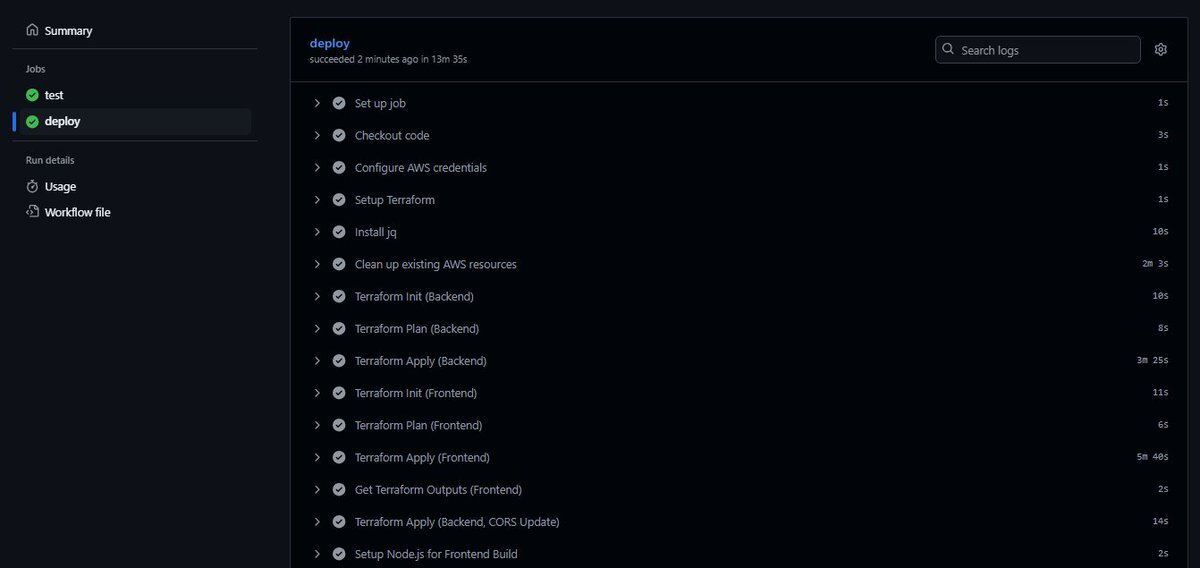Image resolution: width=1200 pixels, height=568 pixels.
Task: Click the deploy job title heading
Action: point(330,43)
